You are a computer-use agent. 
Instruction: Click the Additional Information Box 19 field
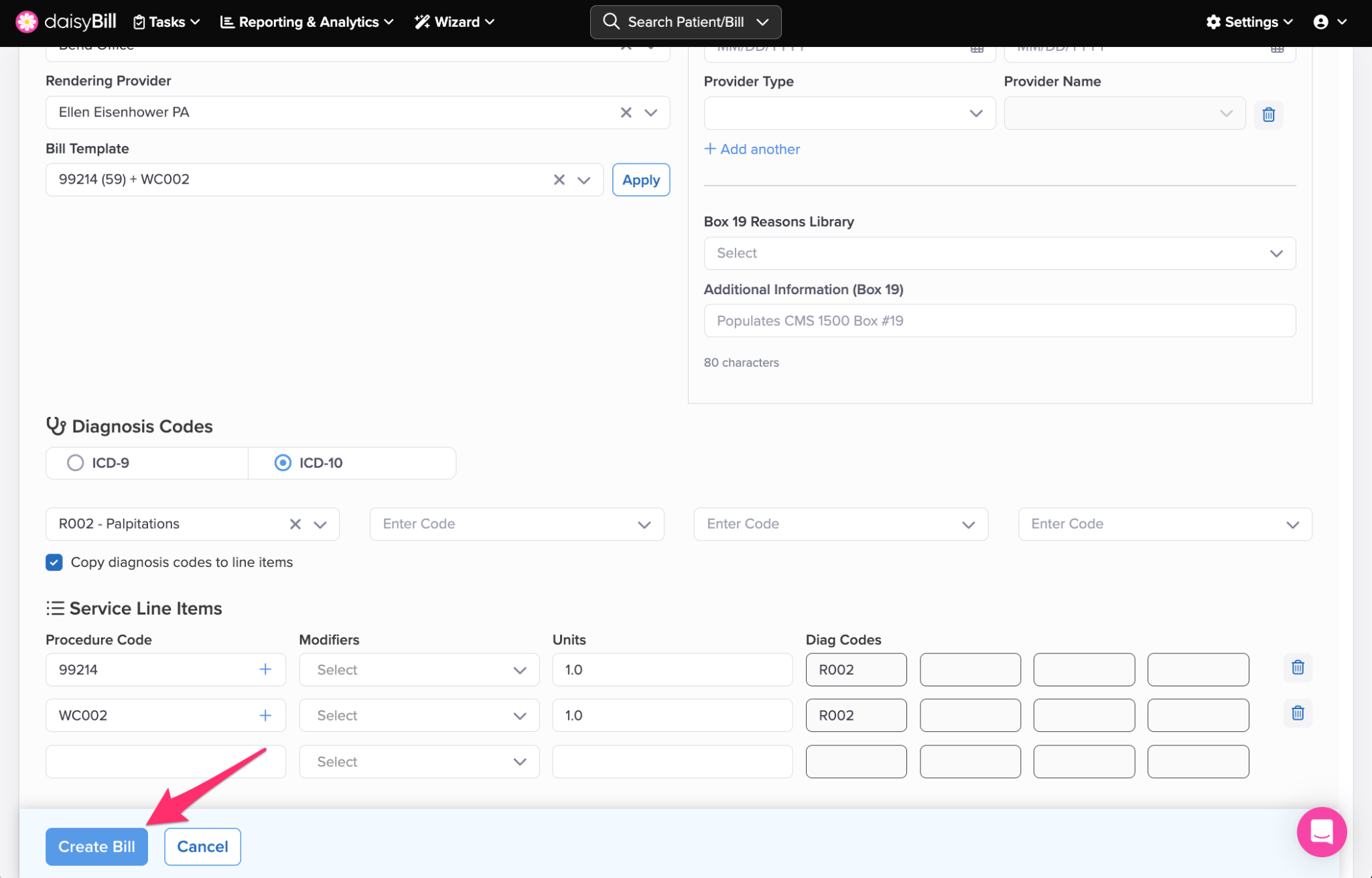(x=999, y=321)
